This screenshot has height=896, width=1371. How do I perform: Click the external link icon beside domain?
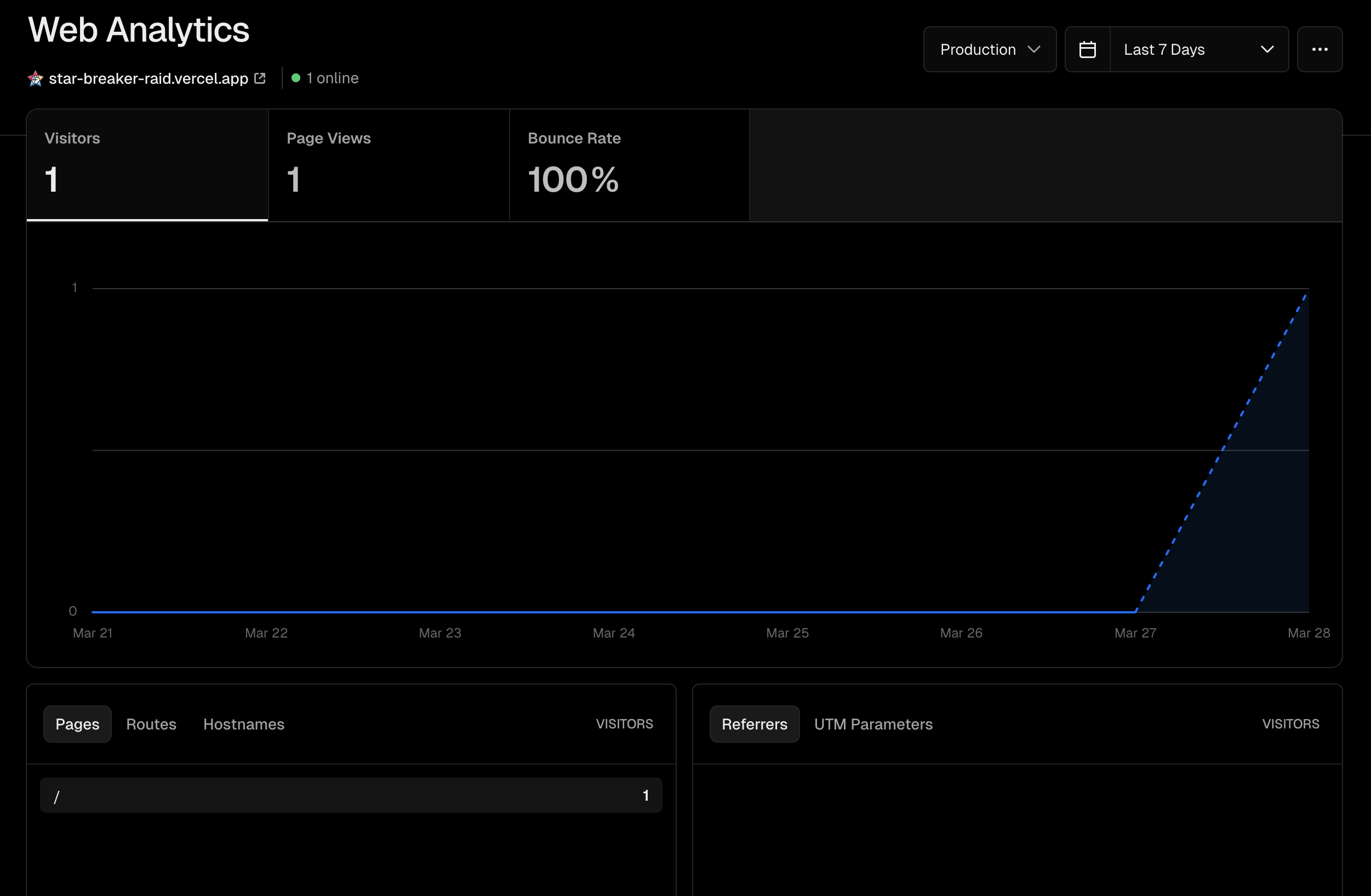point(260,78)
